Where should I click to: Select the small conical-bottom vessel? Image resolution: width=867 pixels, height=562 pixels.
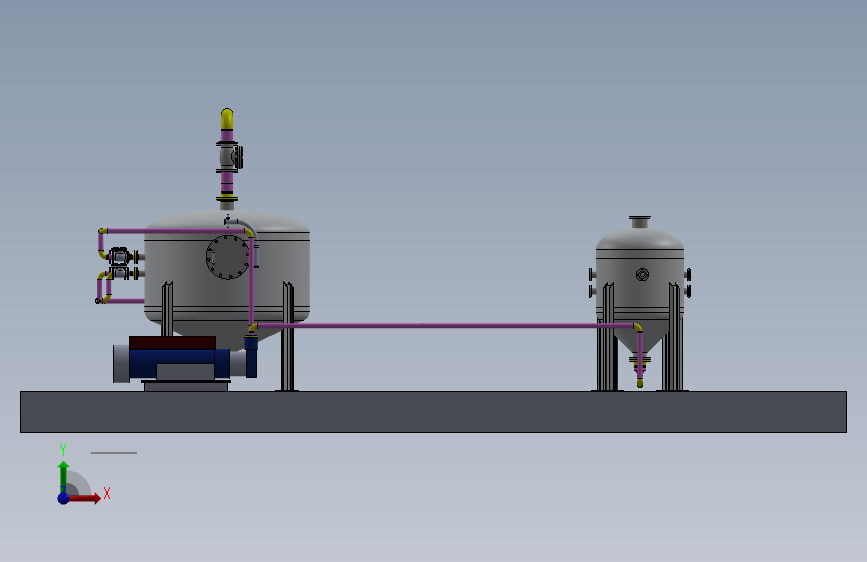(x=640, y=299)
